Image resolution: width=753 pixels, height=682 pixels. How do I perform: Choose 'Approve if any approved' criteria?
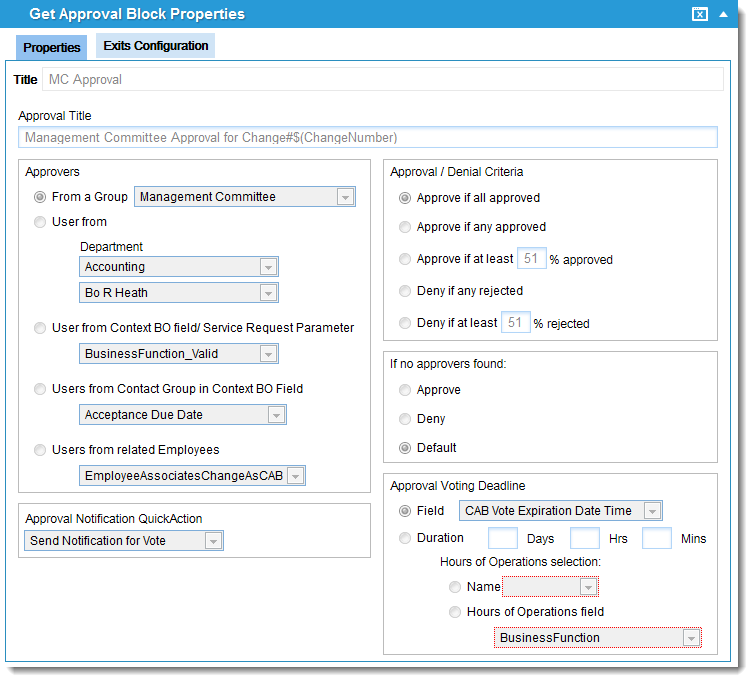(x=405, y=227)
